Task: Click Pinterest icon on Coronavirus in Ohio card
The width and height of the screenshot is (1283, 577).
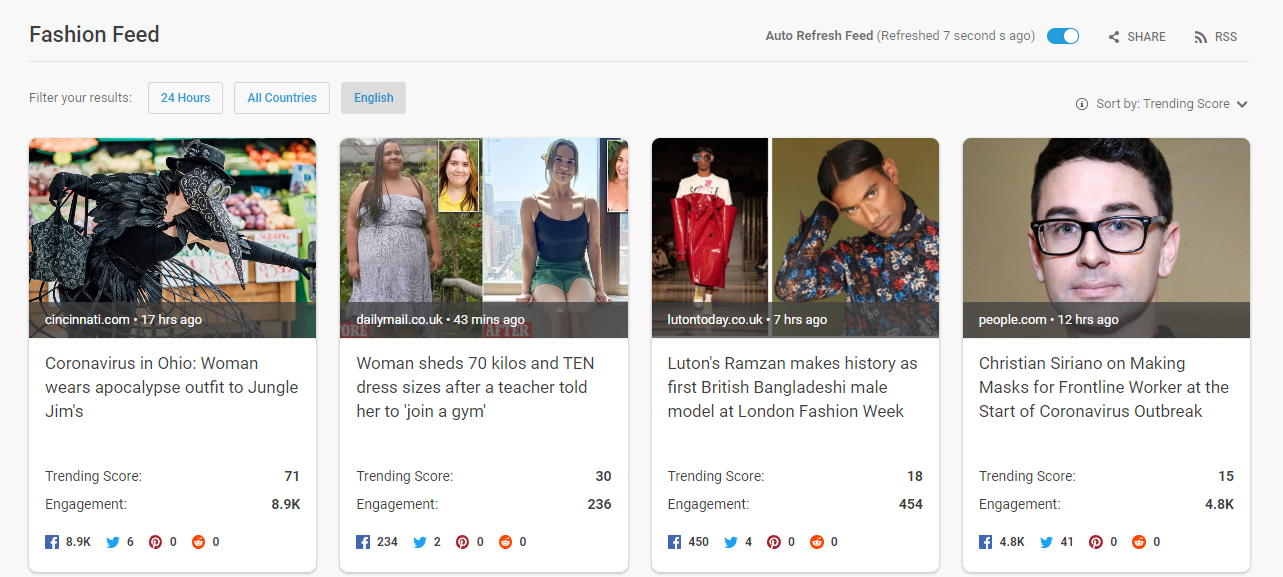Action: [x=155, y=542]
